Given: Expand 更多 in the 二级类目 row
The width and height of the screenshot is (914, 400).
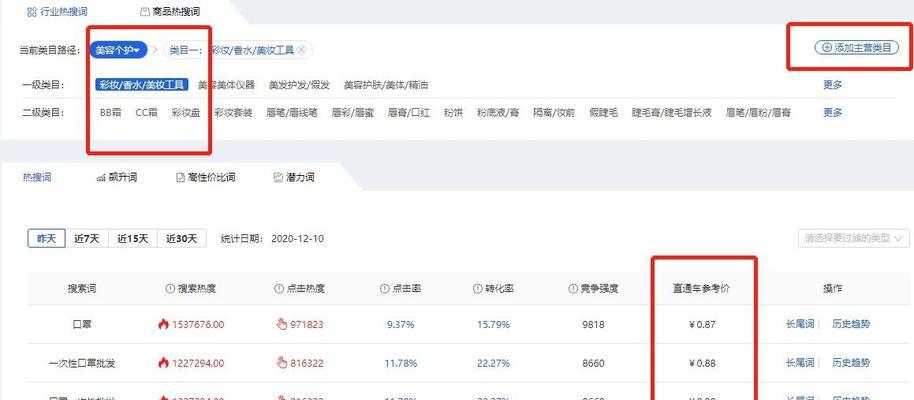Looking at the screenshot, I should click(x=832, y=113).
